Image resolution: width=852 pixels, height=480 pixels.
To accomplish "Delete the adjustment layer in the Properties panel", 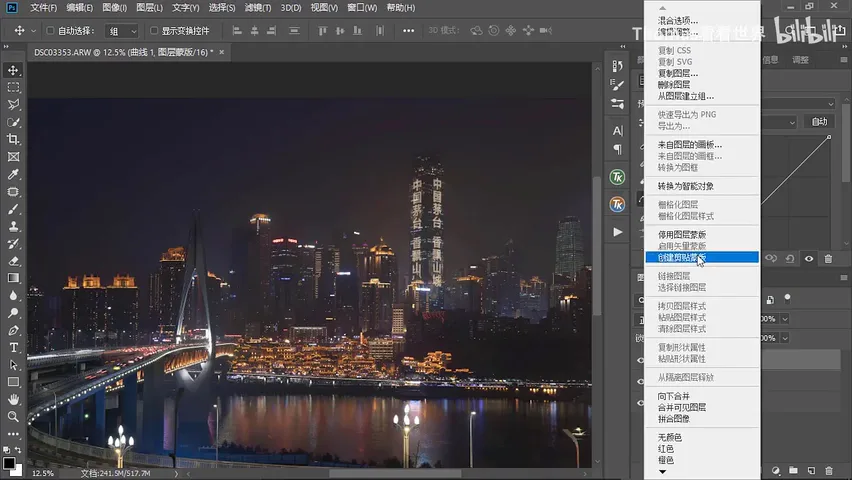I will coord(828,259).
